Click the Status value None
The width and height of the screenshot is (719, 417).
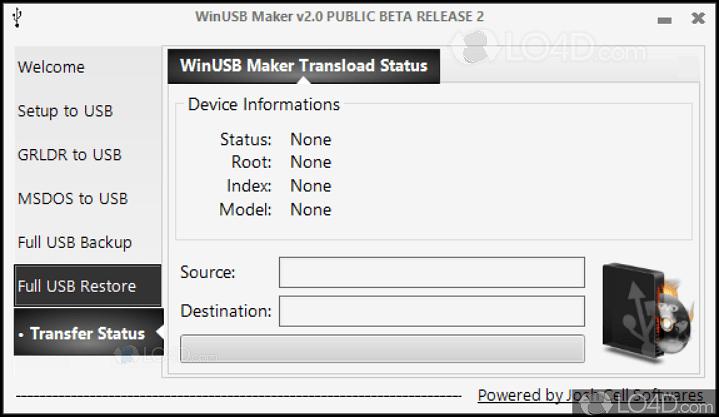[x=311, y=139]
